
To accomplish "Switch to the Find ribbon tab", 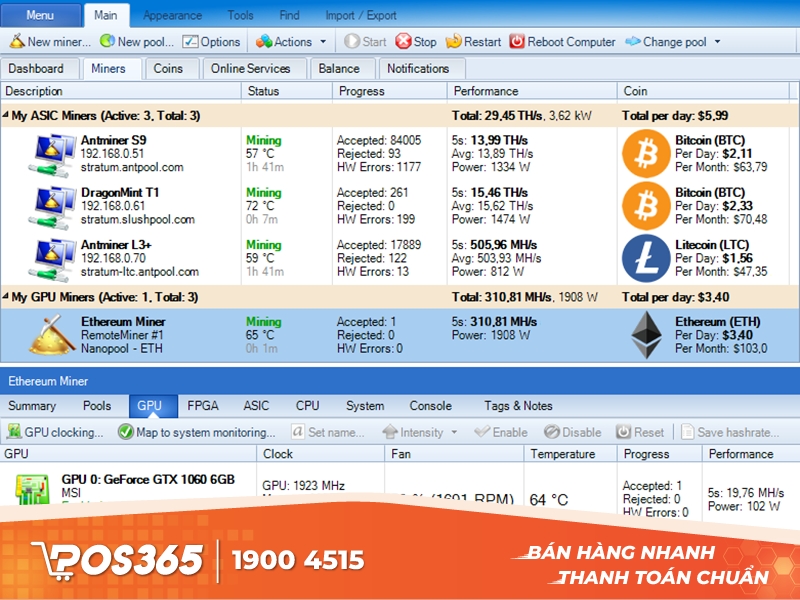I will coord(289,15).
